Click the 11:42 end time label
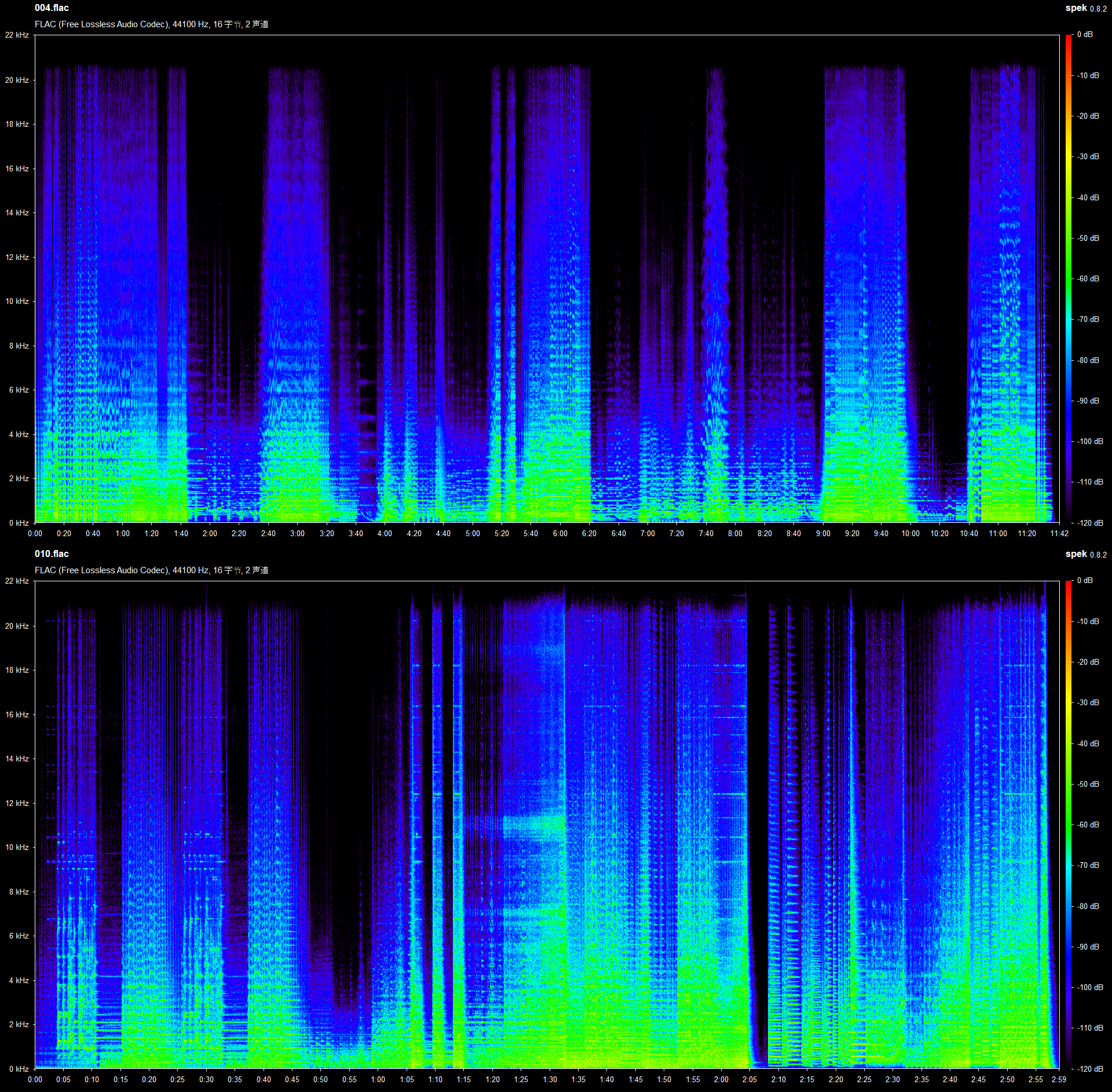Viewport: 1112px width, 1092px height. point(1059,533)
